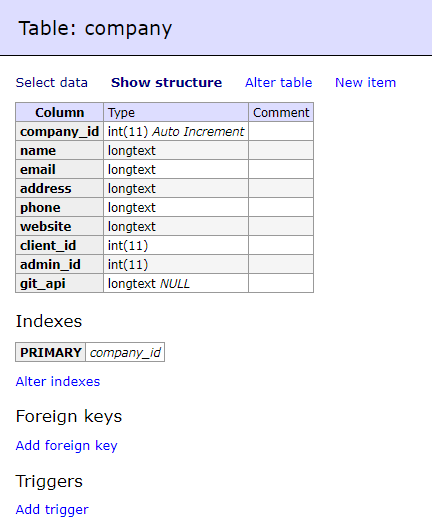Select the name column cell

click(59, 150)
